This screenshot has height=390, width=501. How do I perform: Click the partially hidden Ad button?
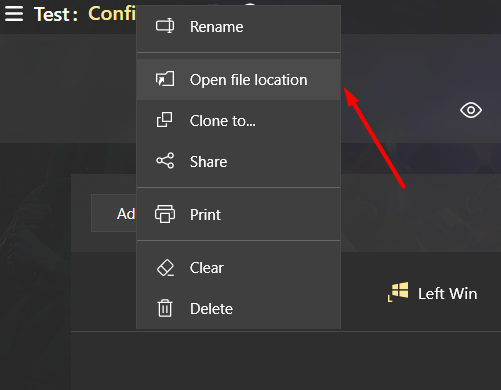114,213
